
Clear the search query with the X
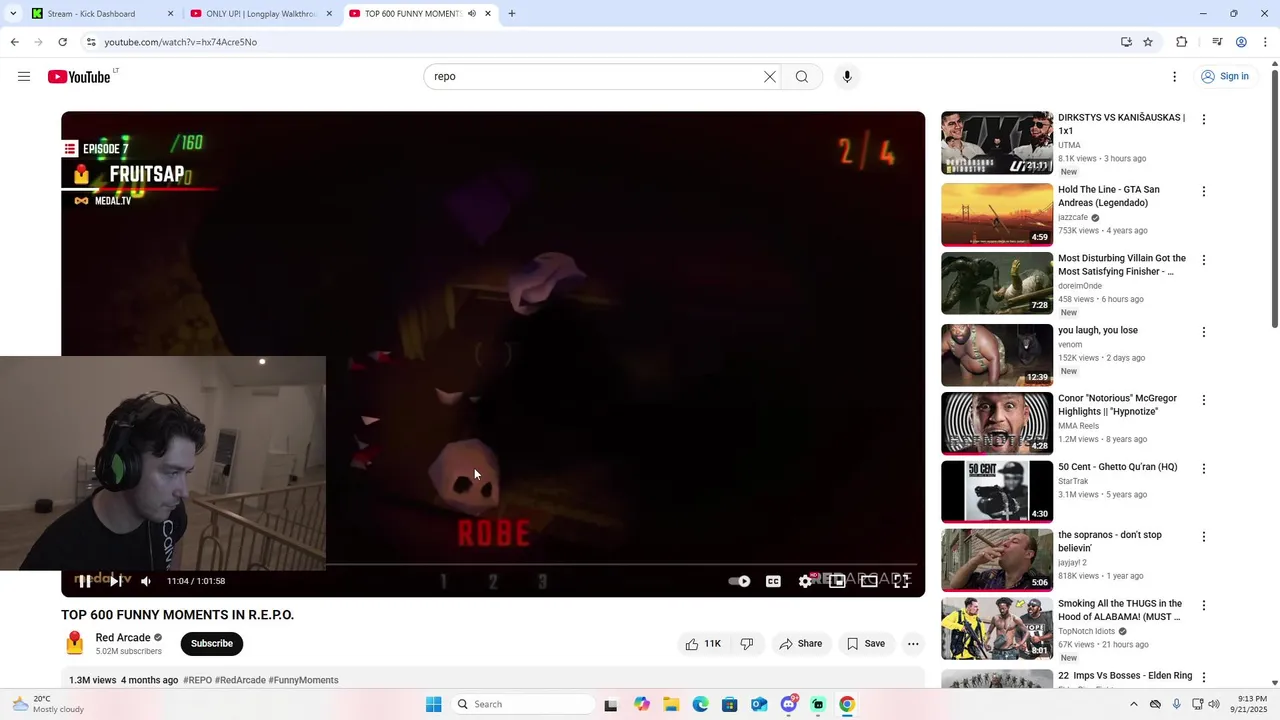coord(770,77)
